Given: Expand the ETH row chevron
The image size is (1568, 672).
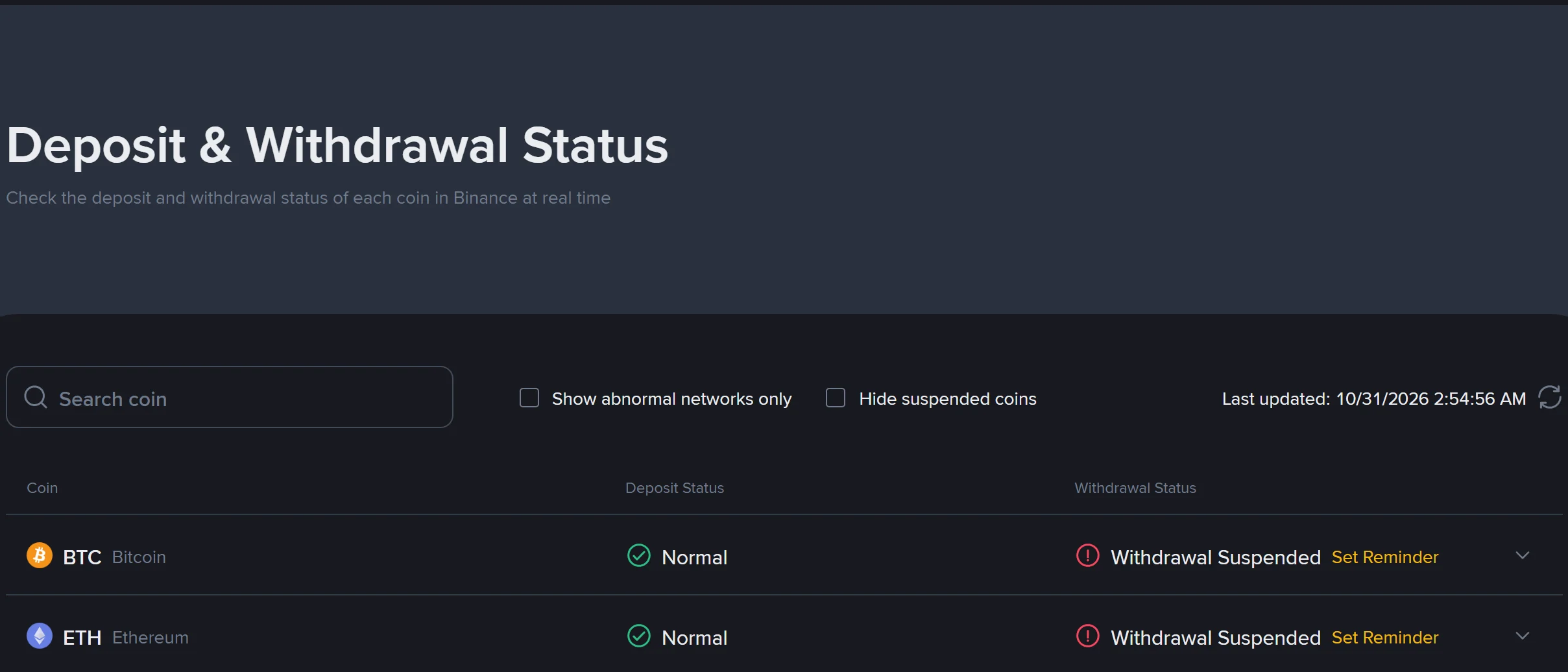Looking at the screenshot, I should 1523,636.
